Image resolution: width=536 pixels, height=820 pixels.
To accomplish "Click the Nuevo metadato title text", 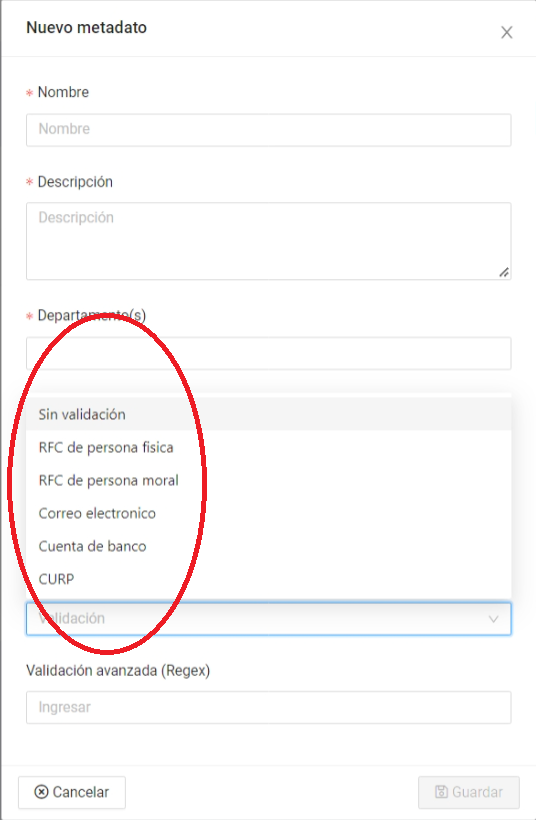I will pos(86,28).
